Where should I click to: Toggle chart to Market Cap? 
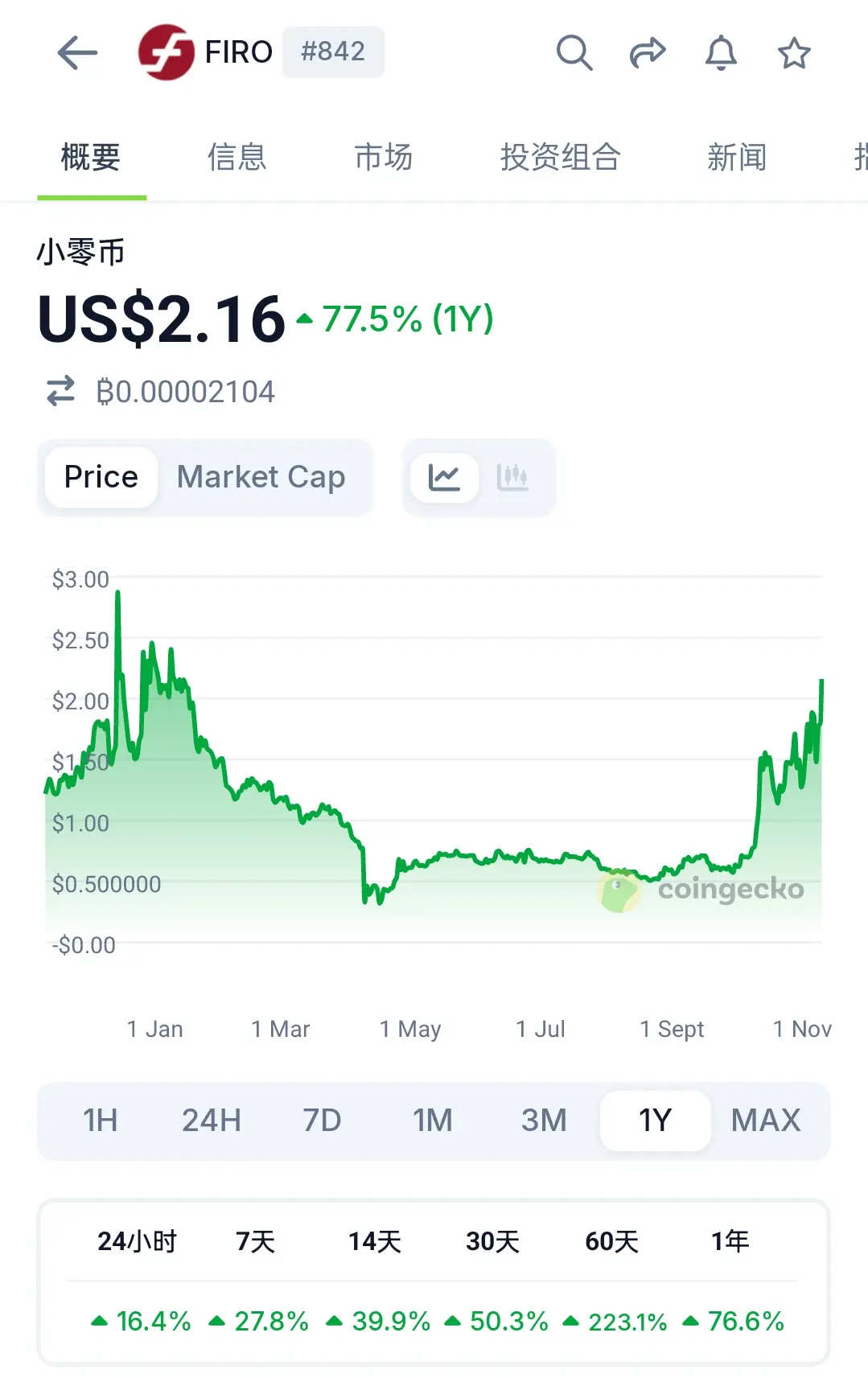[261, 477]
